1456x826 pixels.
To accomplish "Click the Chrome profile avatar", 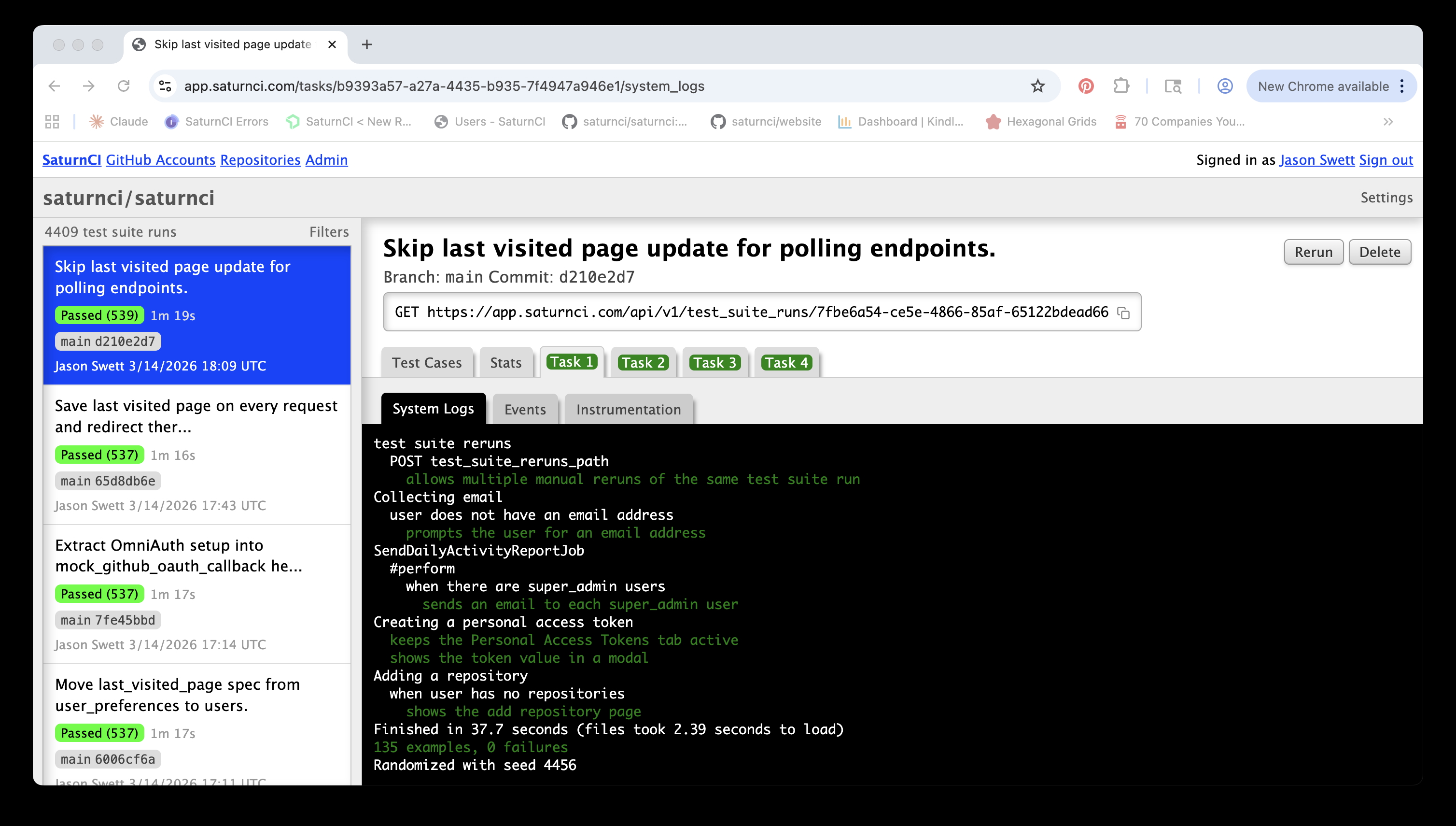I will tap(1224, 85).
